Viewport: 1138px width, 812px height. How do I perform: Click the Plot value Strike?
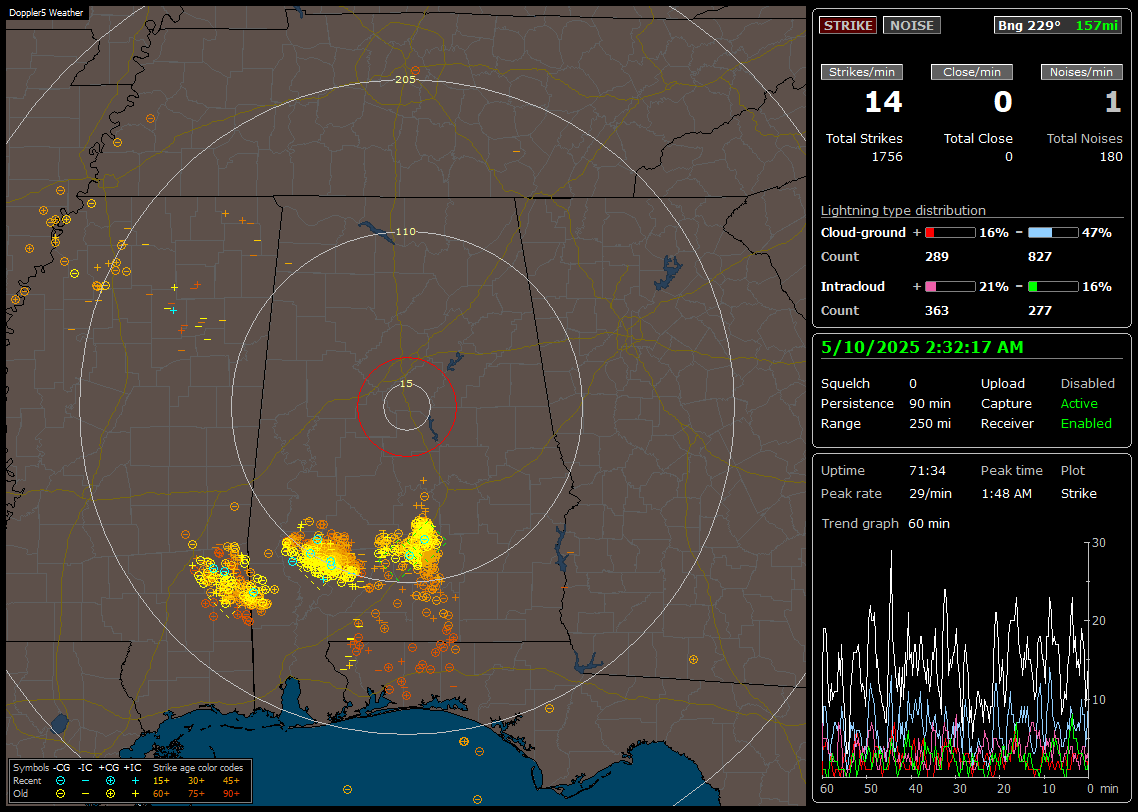click(x=1078, y=493)
